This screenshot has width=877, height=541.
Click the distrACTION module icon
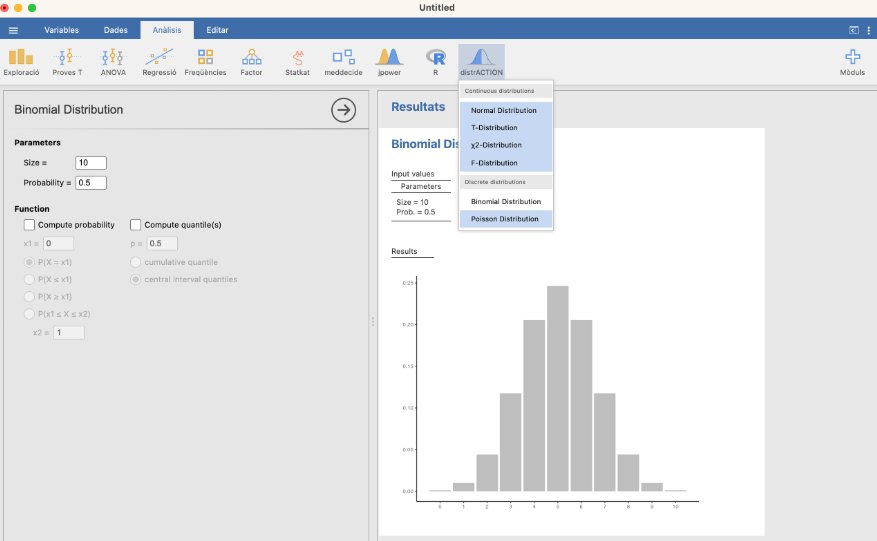click(x=482, y=62)
